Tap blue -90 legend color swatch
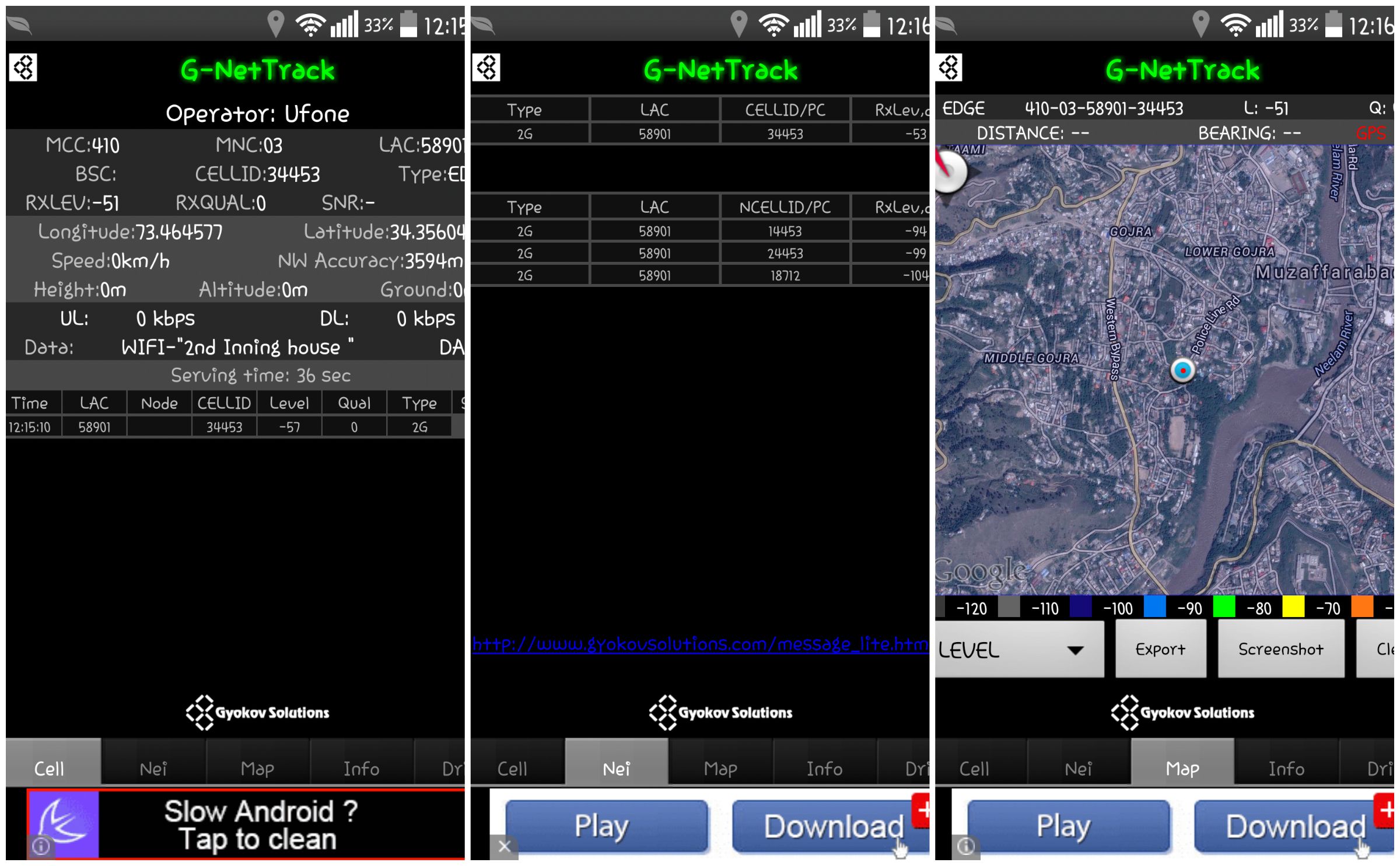This screenshot has height=866, width=1400. pos(1155,607)
